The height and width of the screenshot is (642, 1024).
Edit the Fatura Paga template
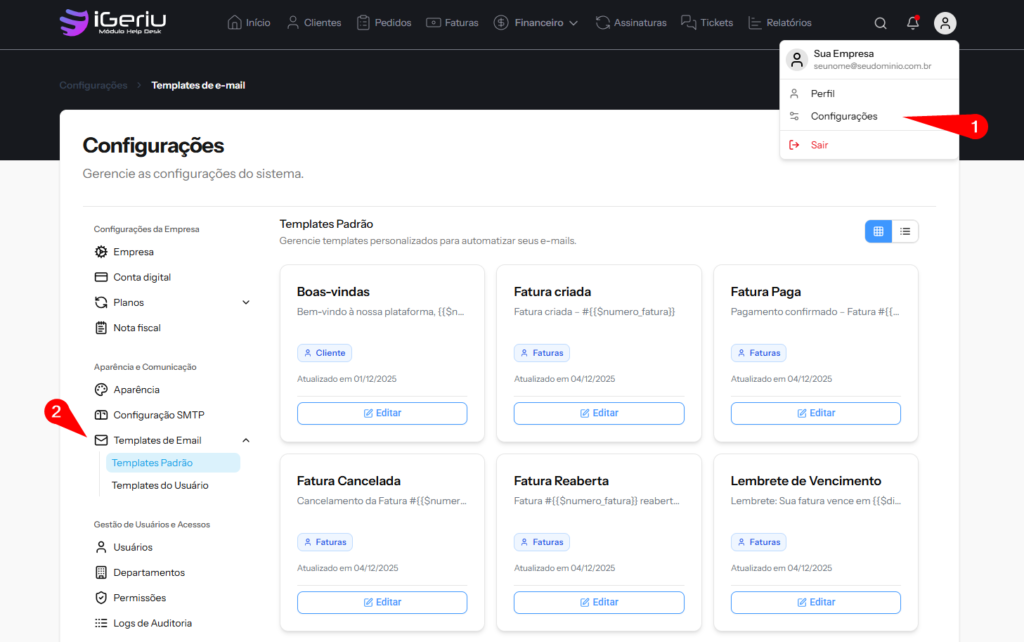[x=815, y=413]
